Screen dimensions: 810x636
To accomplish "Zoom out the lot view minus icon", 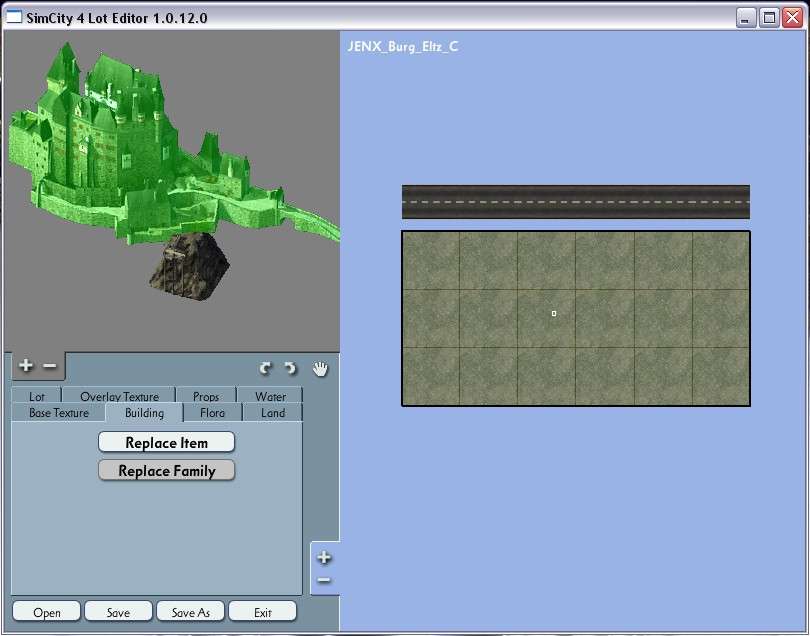I will click(x=324, y=580).
